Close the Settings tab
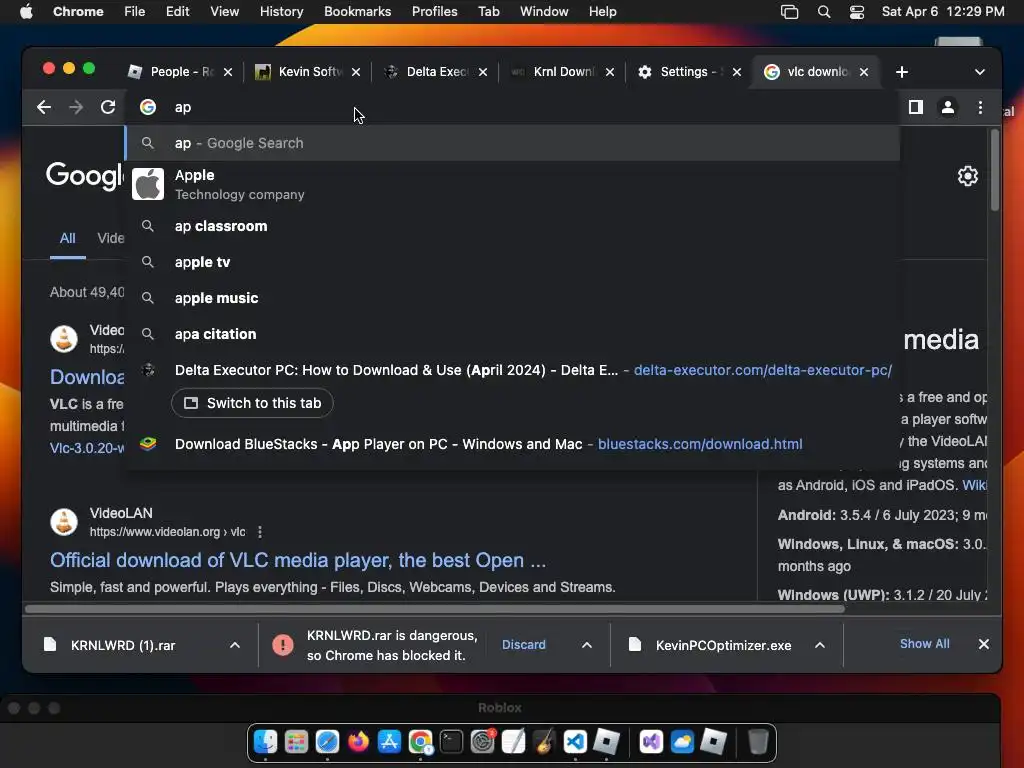Image resolution: width=1024 pixels, height=768 pixels. pos(737,72)
